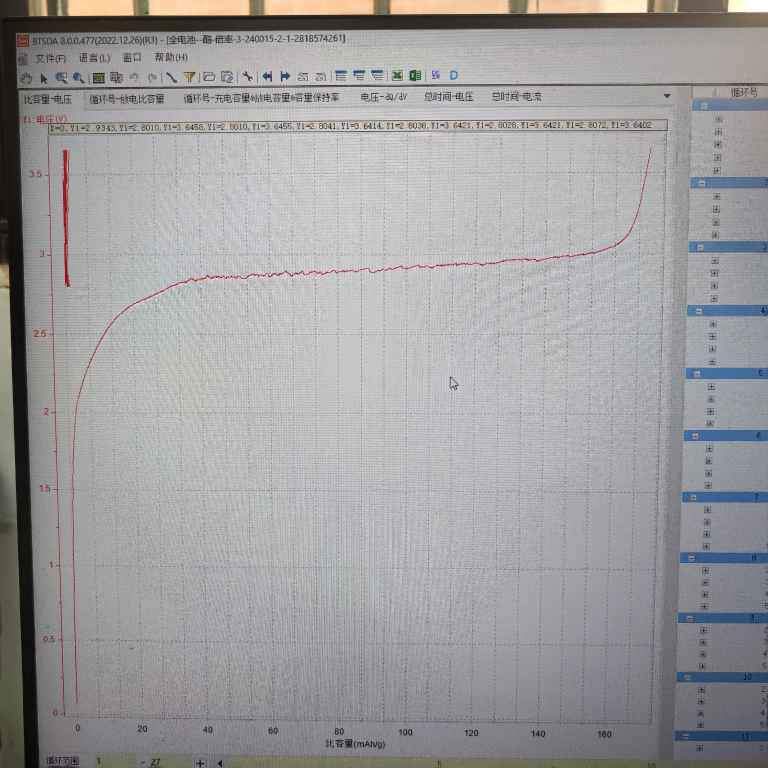Open the chart tab overflow dropdown arrow
Viewport: 768px width, 768px height.
pos(667,96)
